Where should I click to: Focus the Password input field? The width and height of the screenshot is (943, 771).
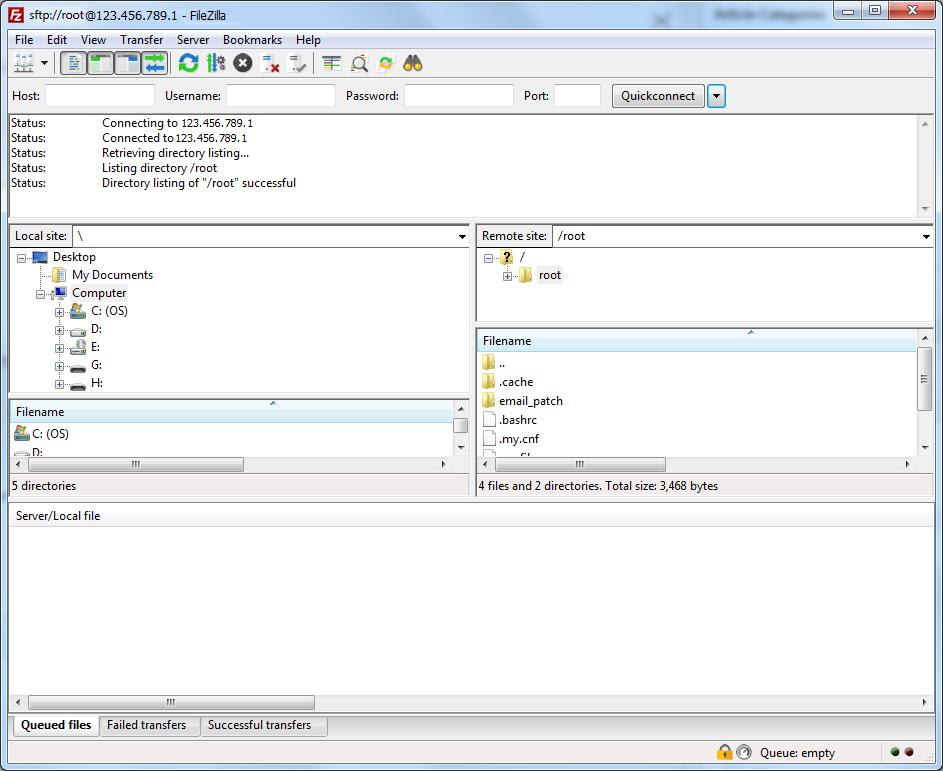(459, 96)
